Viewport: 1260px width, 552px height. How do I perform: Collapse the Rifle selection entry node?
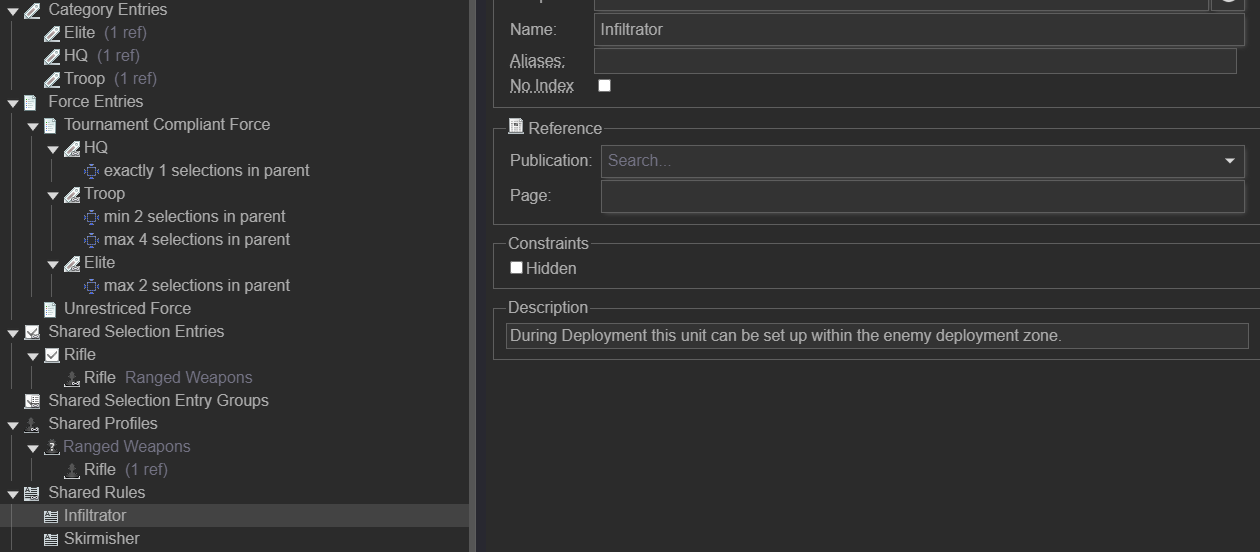[33, 356]
